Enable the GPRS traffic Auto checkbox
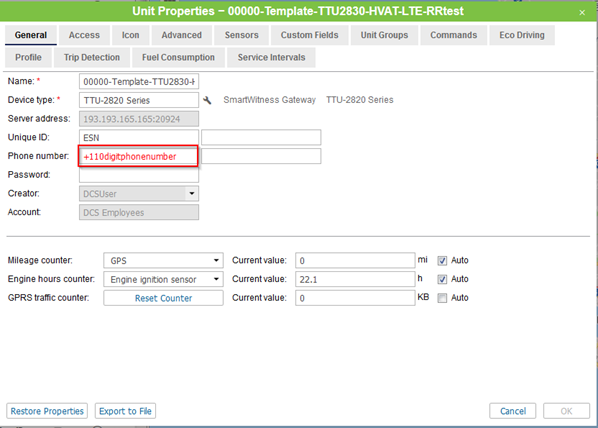Screen dimensions: 598x428 442,298
